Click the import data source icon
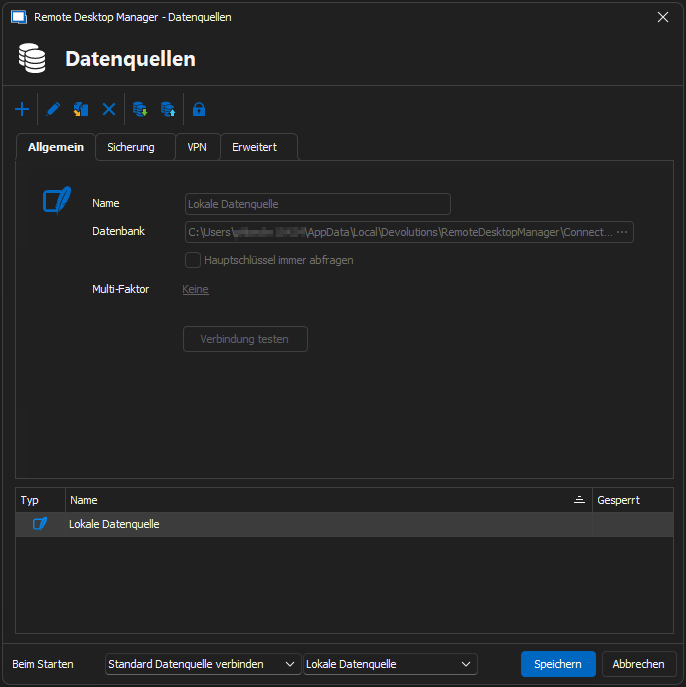Screen dimensions: 686x687 click(140, 109)
